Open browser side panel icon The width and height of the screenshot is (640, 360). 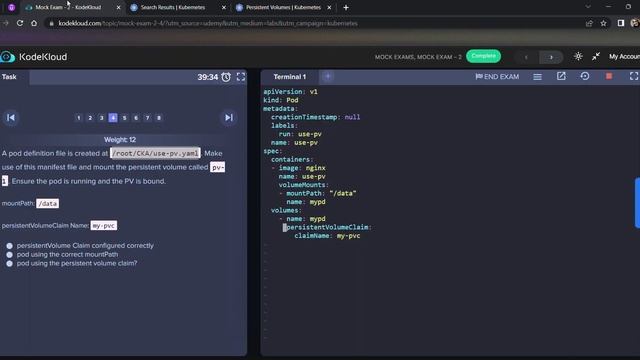tap(620, 23)
